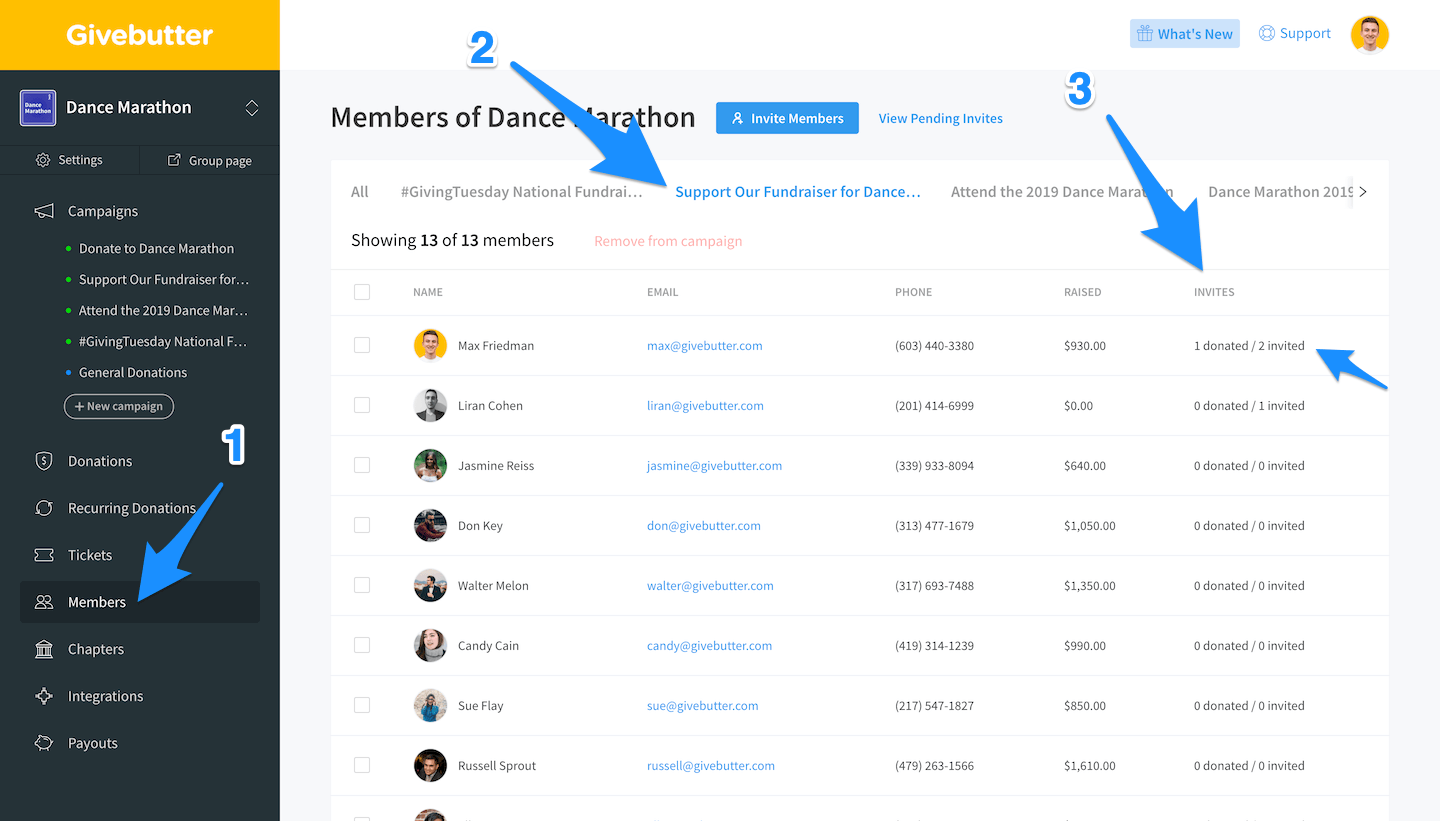Screen dimensions: 1440x821
Task: Check the box for Sue Flay
Action: (362, 705)
